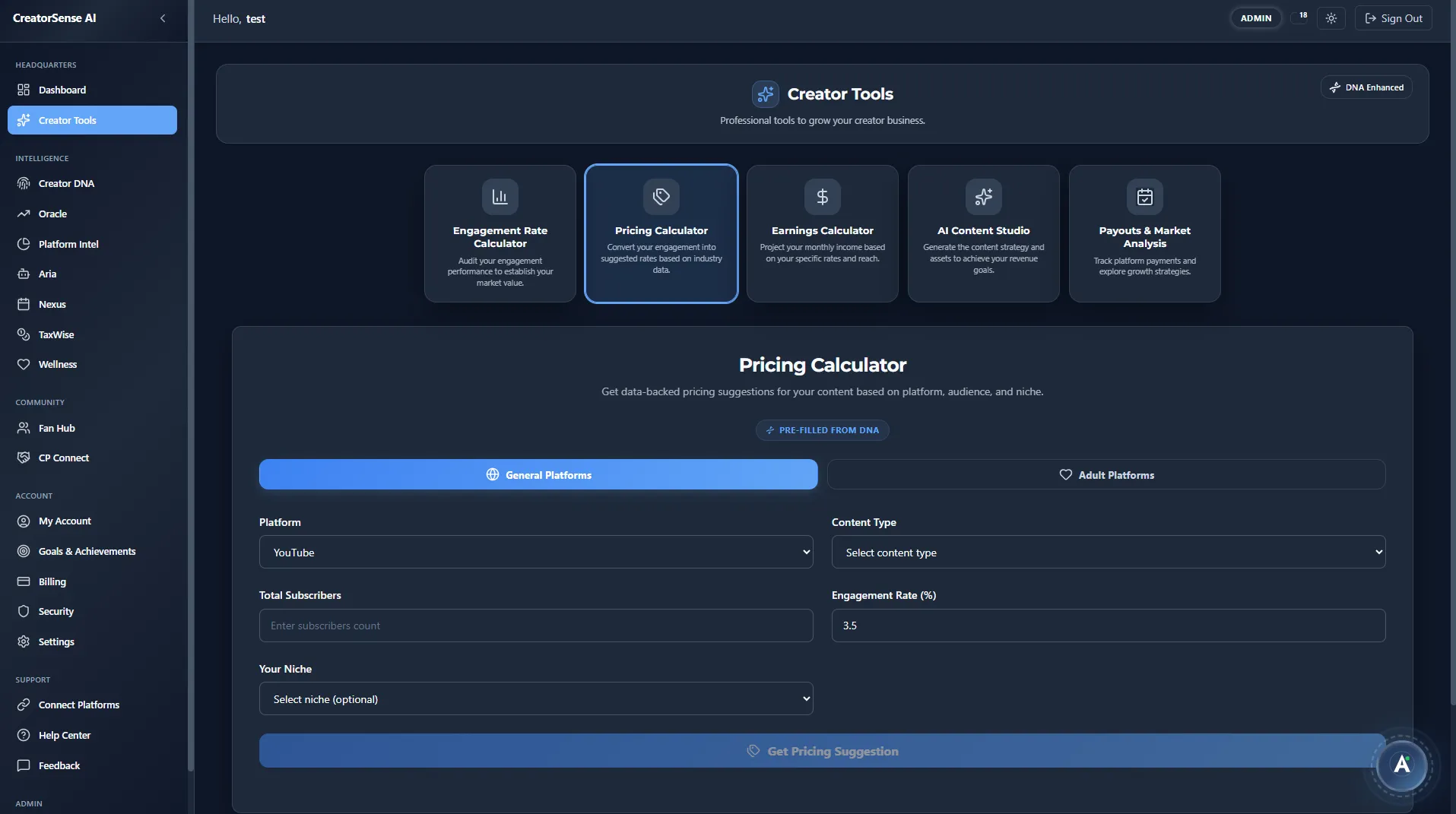Click the DNA Enhanced badge
This screenshot has height=814, width=1456.
coord(1366,87)
